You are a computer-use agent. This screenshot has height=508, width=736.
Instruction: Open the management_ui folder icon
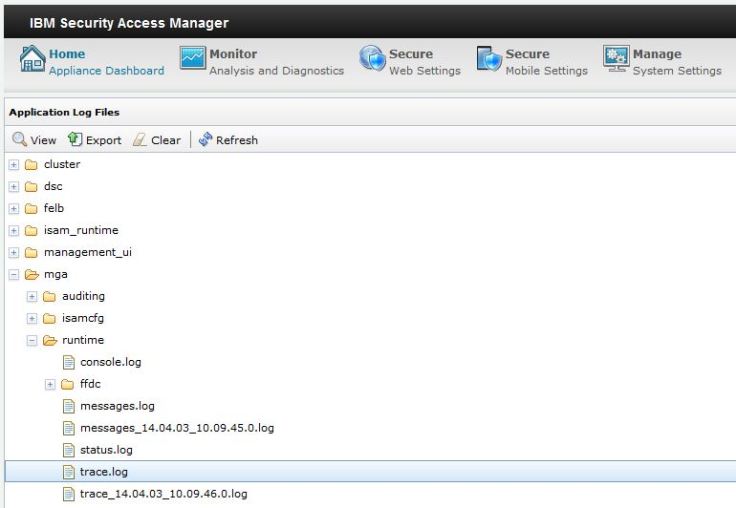coord(31,253)
